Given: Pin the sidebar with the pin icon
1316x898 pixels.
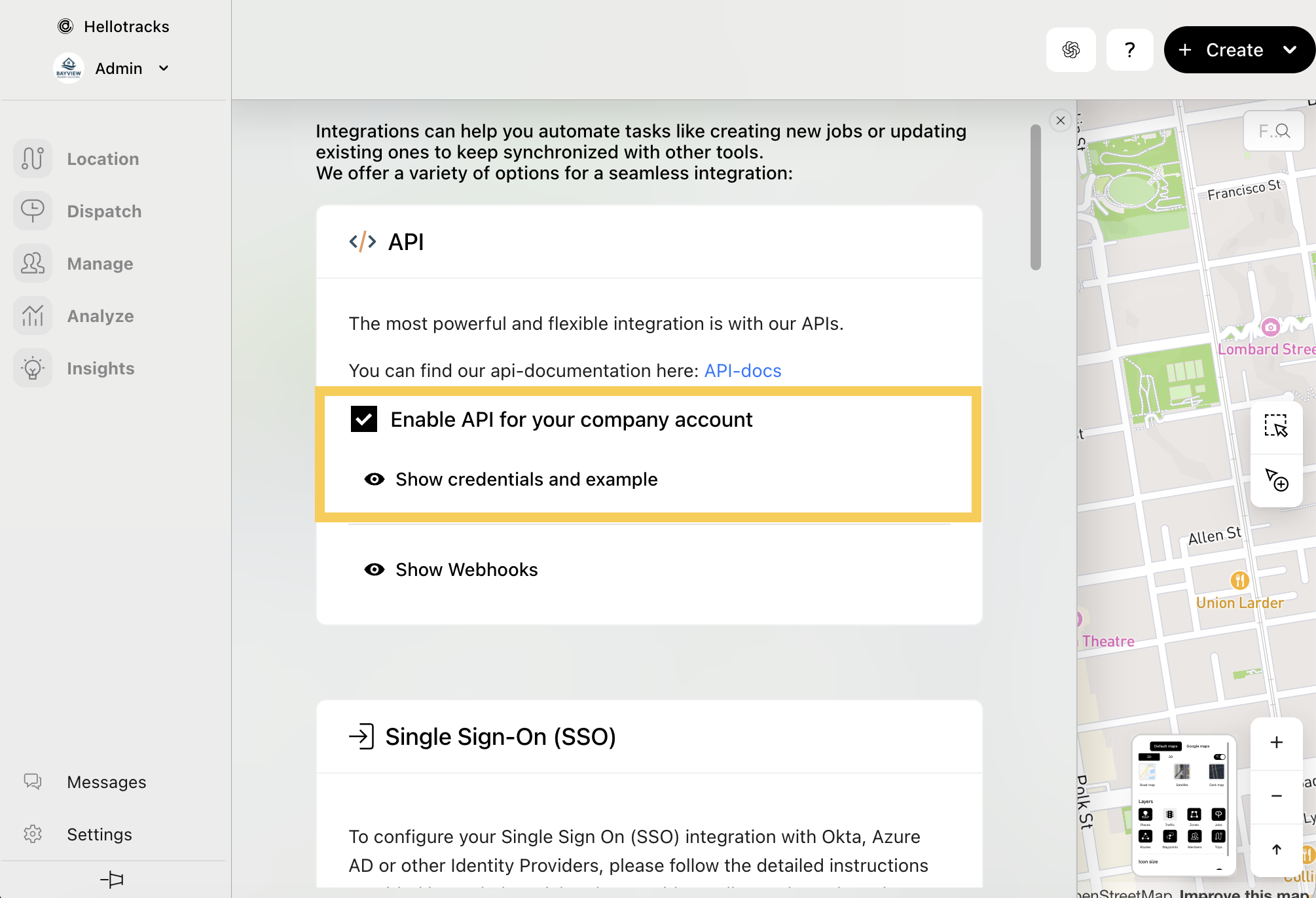Looking at the screenshot, I should (112, 879).
